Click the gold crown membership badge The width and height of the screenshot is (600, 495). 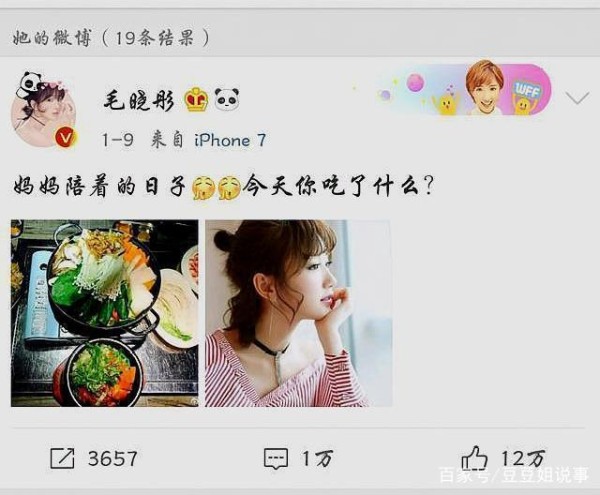pyautogui.click(x=196, y=99)
